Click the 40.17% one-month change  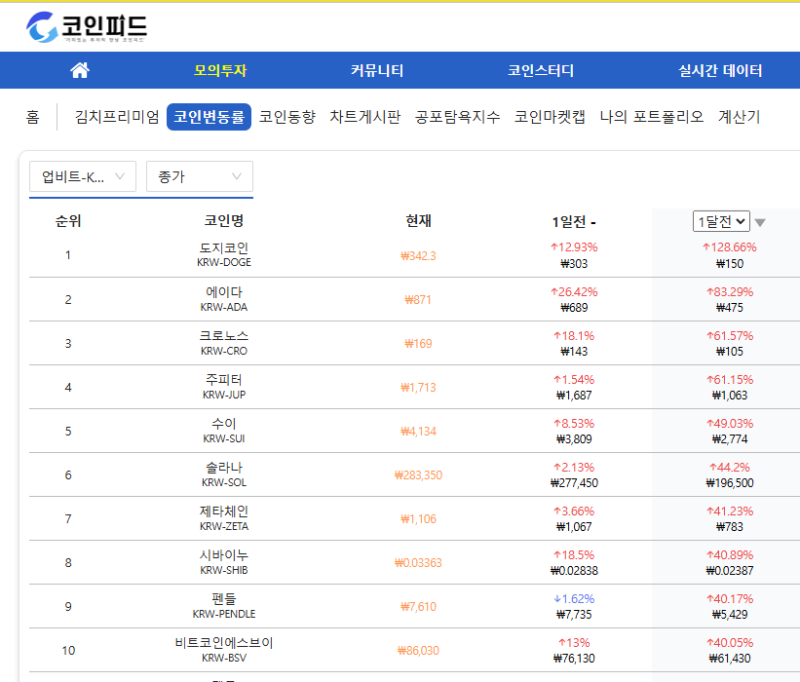point(730,599)
